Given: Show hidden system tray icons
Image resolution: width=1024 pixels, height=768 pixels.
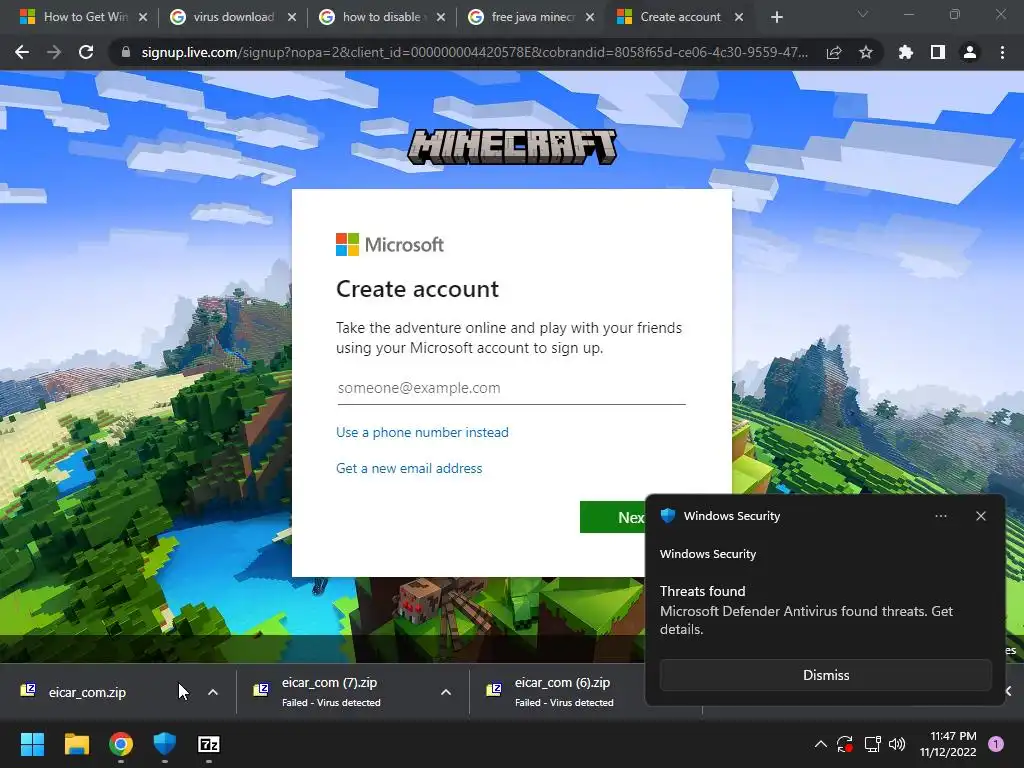Looking at the screenshot, I should (x=821, y=744).
